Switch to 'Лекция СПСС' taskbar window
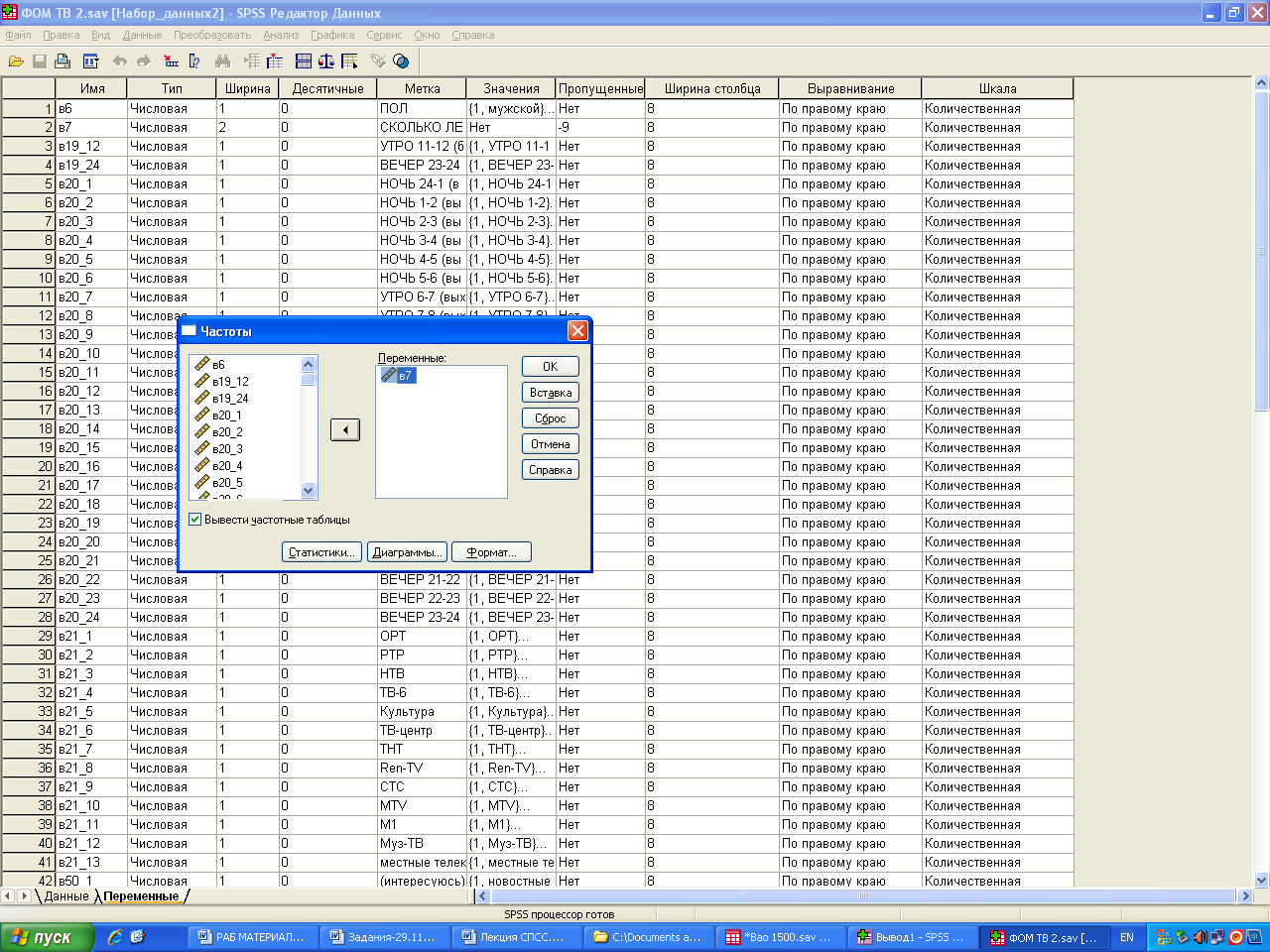Screen dimensions: 1270x952 516,937
